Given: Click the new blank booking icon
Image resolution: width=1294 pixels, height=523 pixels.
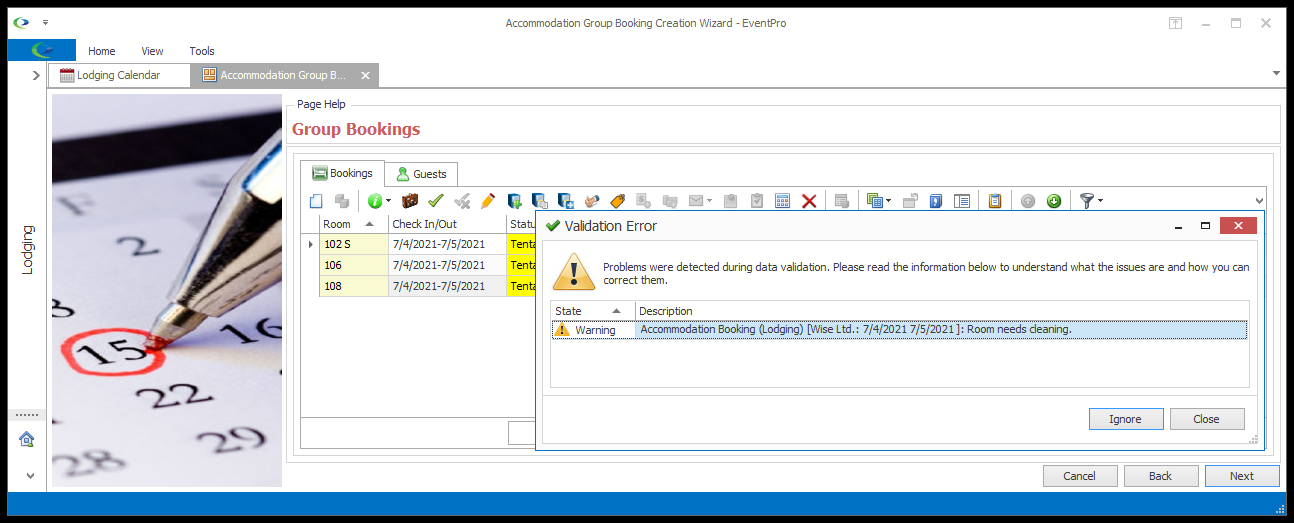Looking at the screenshot, I should pyautogui.click(x=316, y=201).
